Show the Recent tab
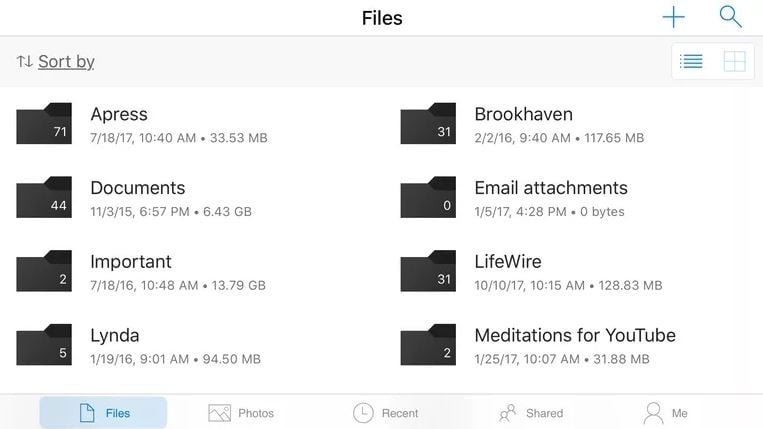The height and width of the screenshot is (429, 763). [386, 413]
